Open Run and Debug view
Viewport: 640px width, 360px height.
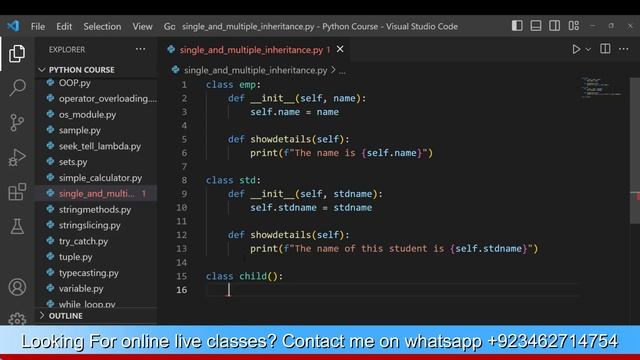pyautogui.click(x=17, y=157)
